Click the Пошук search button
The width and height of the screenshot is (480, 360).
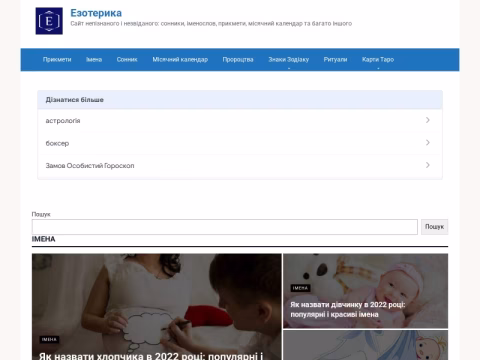tap(434, 227)
